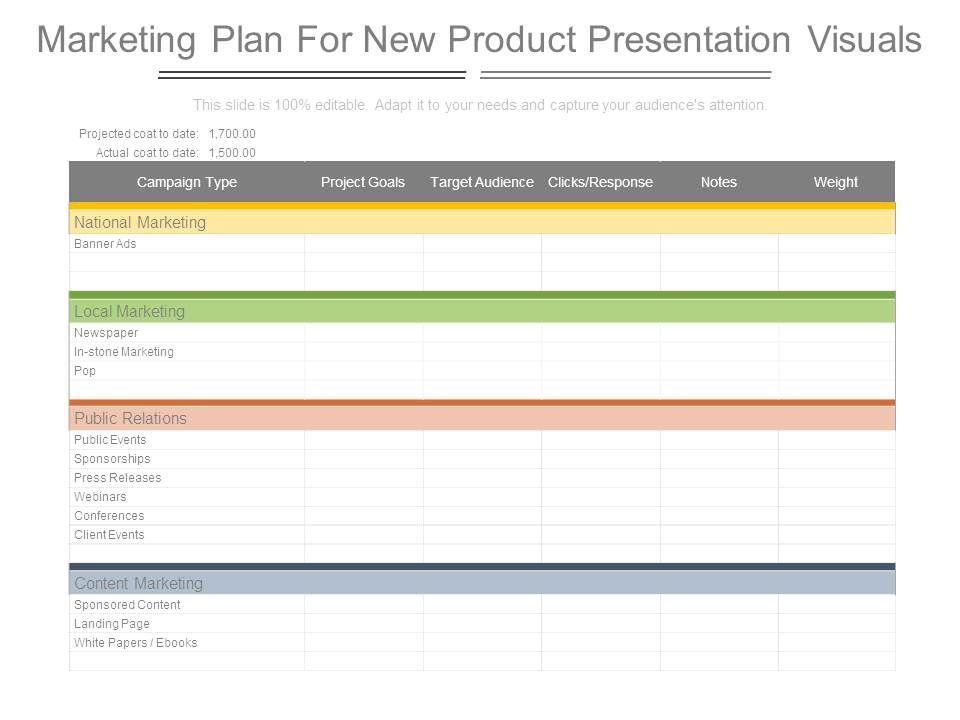The width and height of the screenshot is (960, 720).
Task: Click the Clicks/Response column header
Action: (x=600, y=182)
